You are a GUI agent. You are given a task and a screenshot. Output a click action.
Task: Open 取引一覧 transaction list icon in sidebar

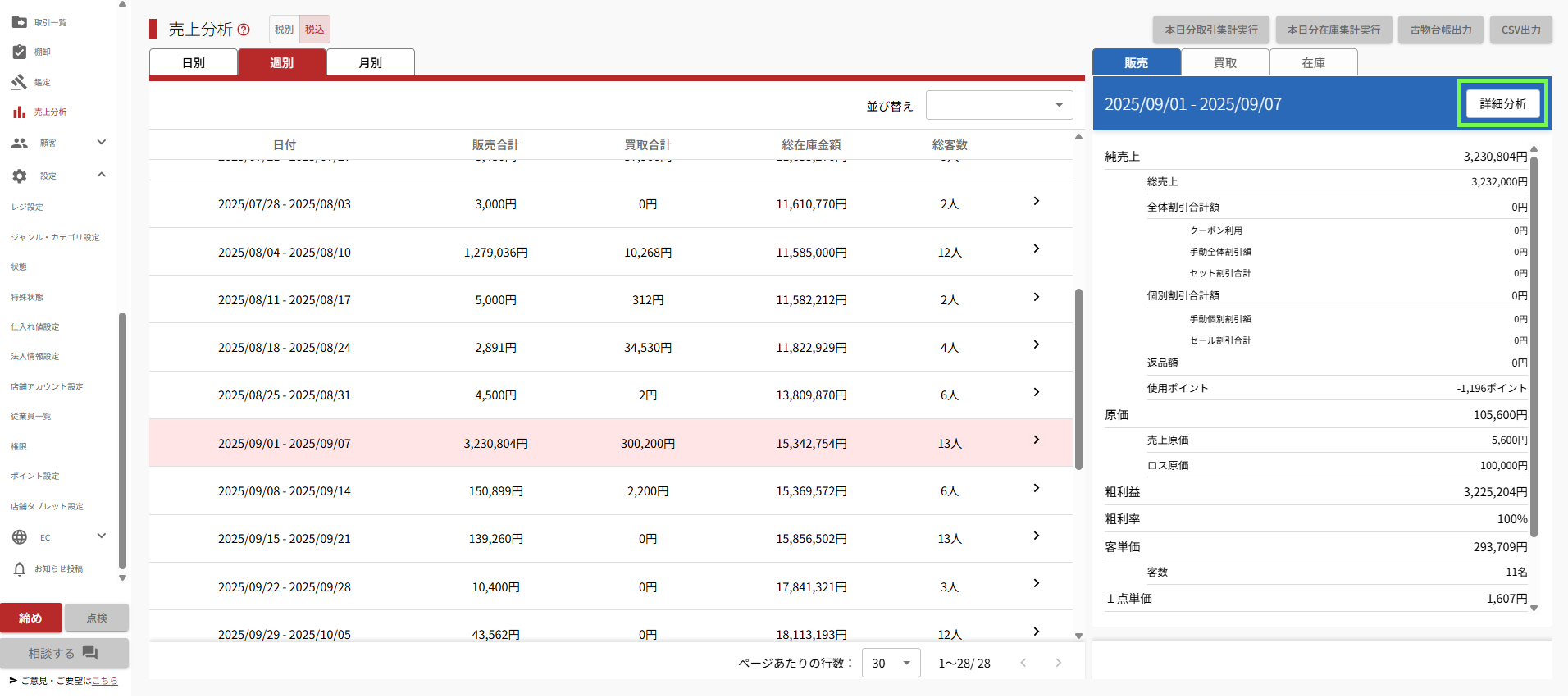pos(20,22)
